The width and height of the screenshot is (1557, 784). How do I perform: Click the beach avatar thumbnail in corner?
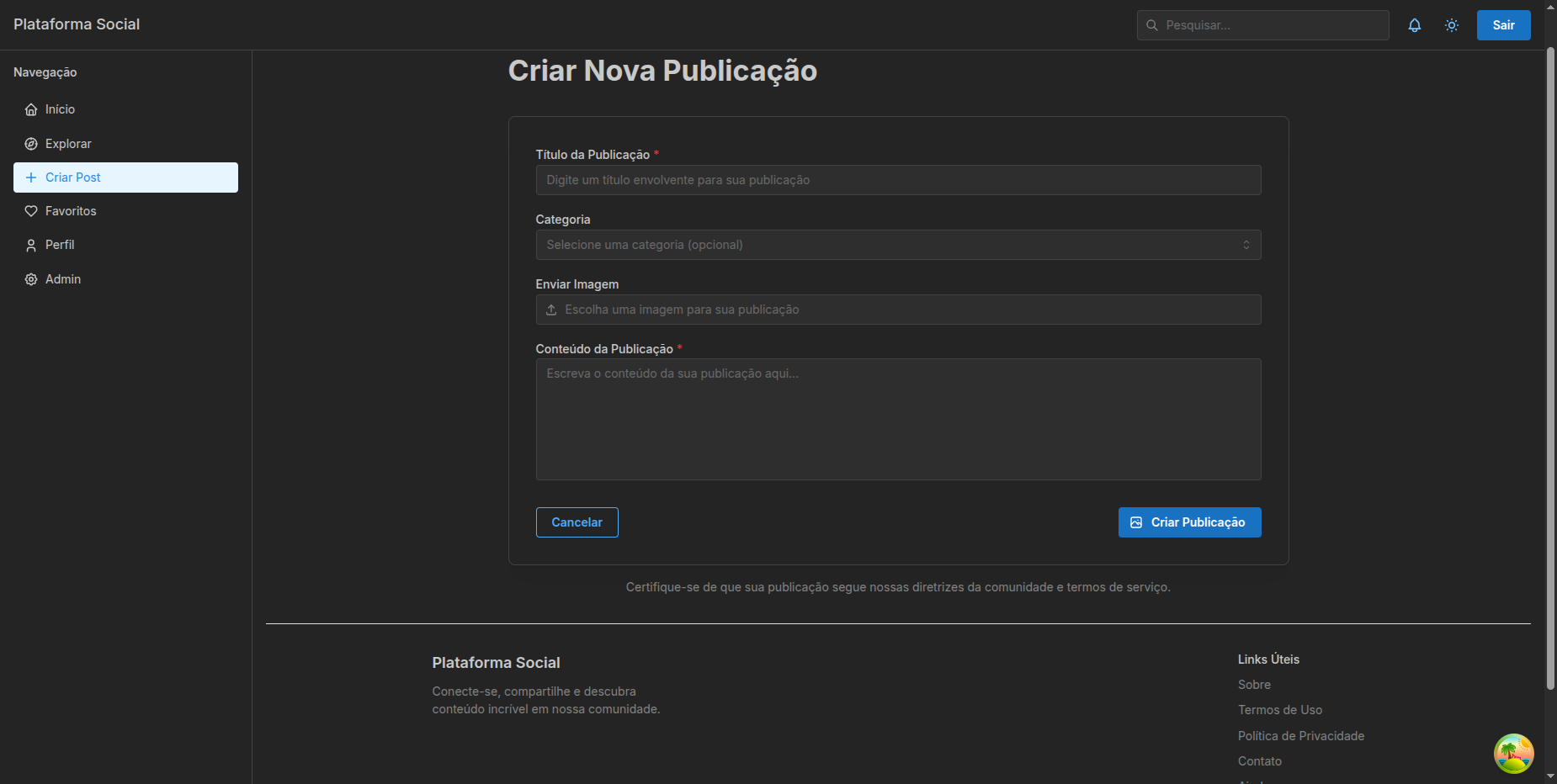[1513, 753]
